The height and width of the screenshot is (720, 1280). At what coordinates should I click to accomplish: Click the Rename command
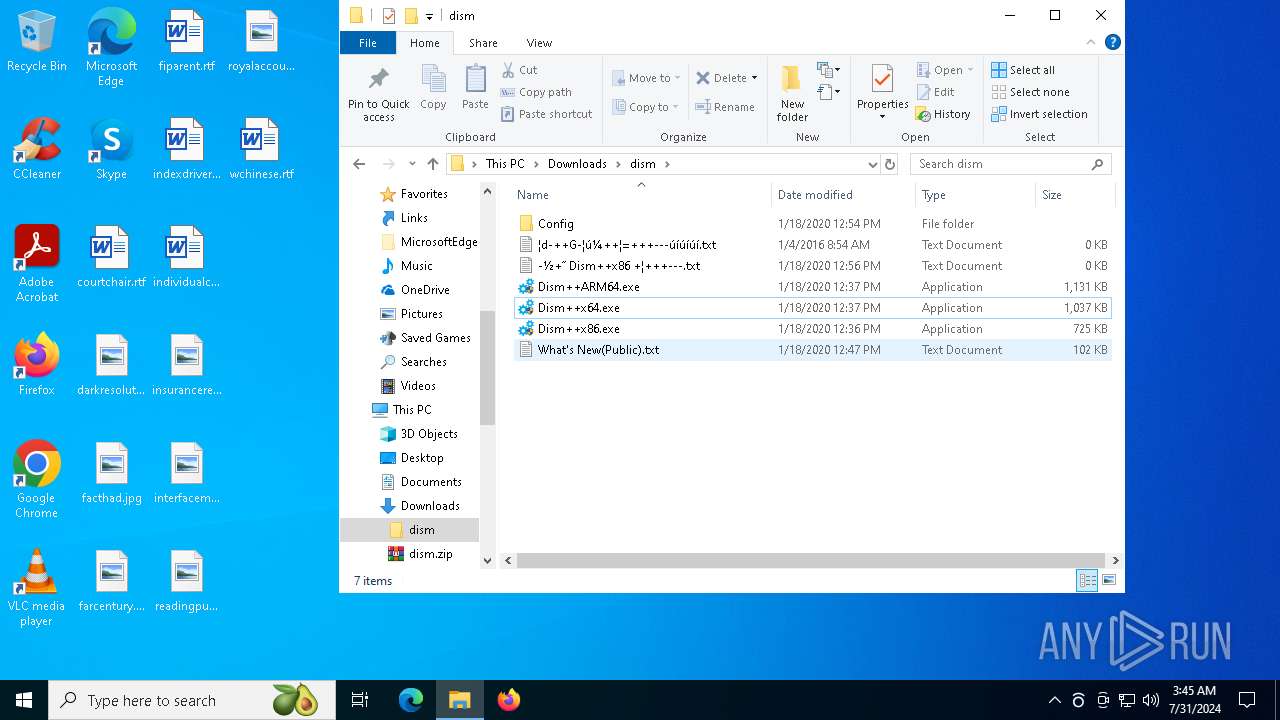tap(725, 107)
